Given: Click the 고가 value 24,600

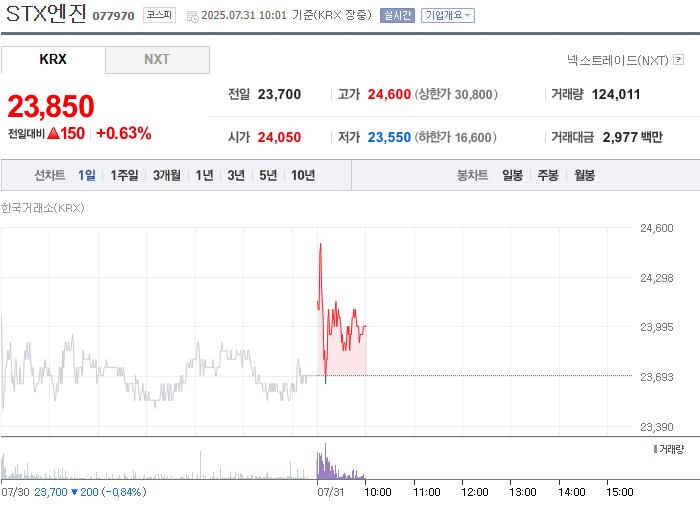Looking at the screenshot, I should 389,94.
